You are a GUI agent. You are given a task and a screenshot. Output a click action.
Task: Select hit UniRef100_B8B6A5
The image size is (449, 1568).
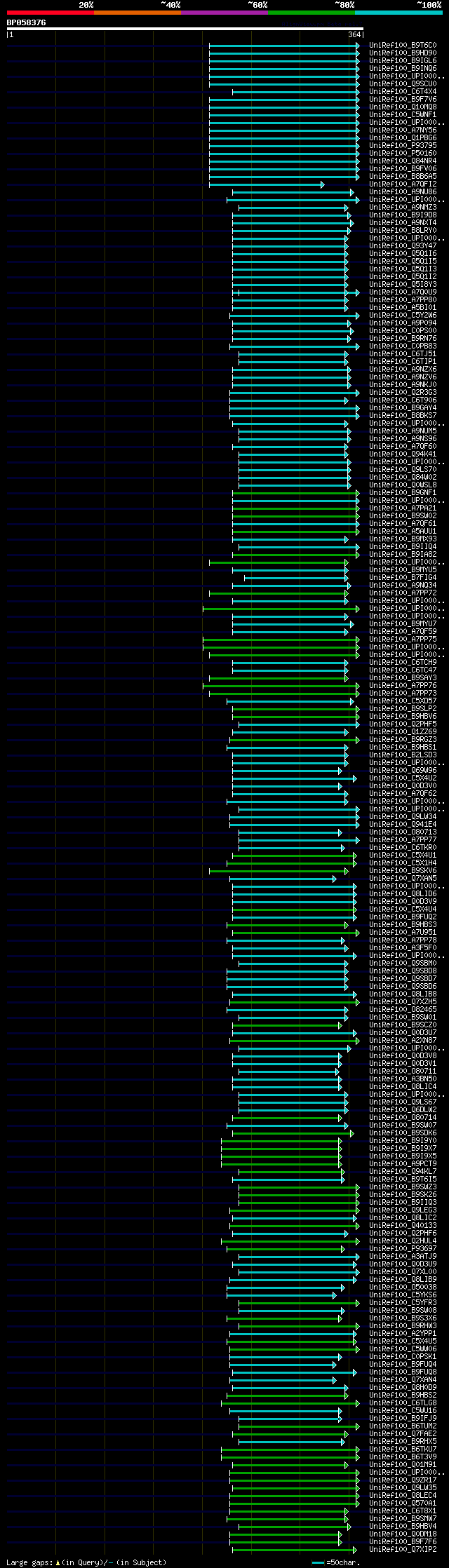click(x=403, y=177)
